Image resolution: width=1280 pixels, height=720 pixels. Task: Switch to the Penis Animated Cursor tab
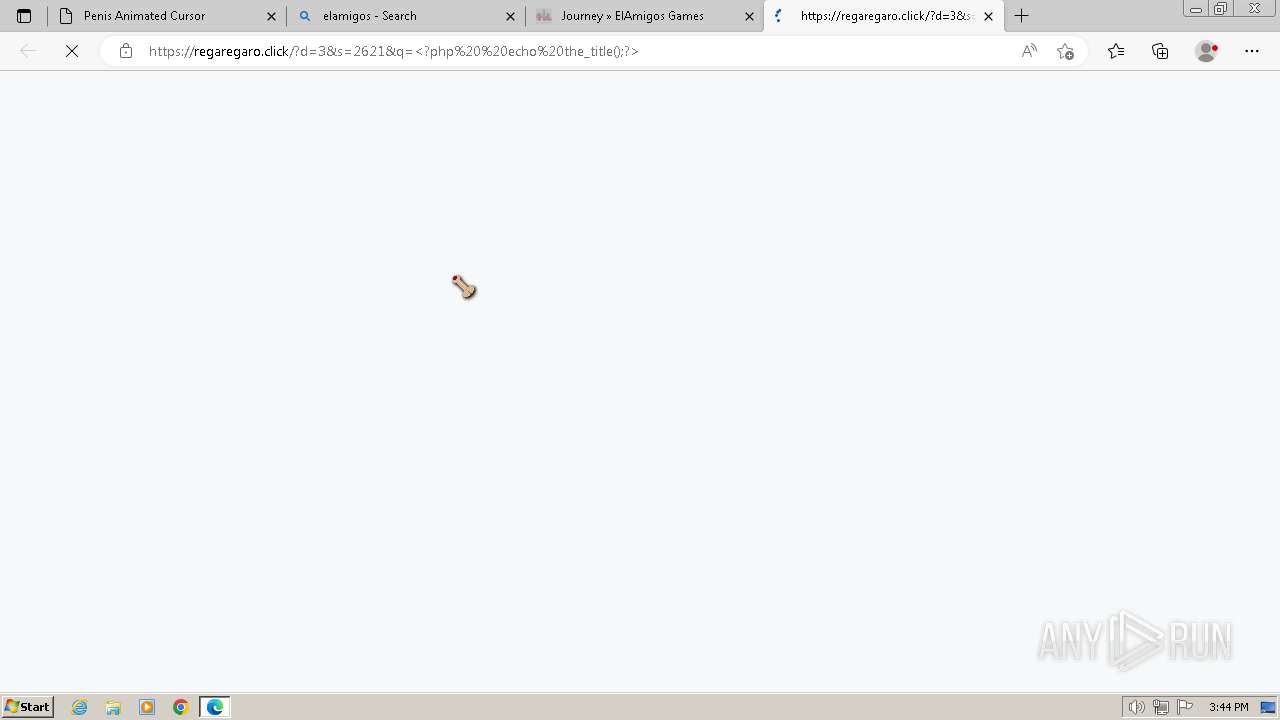167,16
